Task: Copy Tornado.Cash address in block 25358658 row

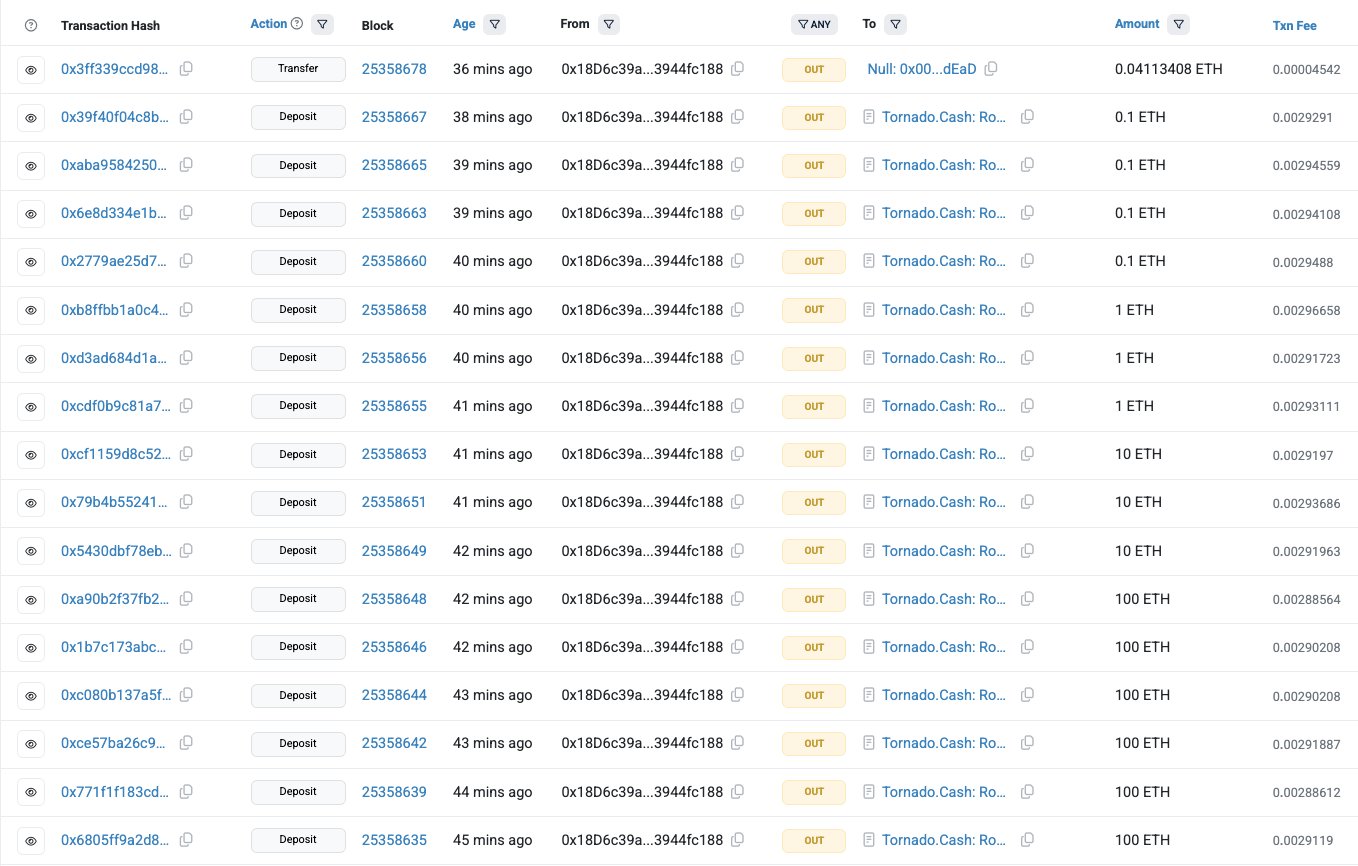Action: click(x=1027, y=310)
